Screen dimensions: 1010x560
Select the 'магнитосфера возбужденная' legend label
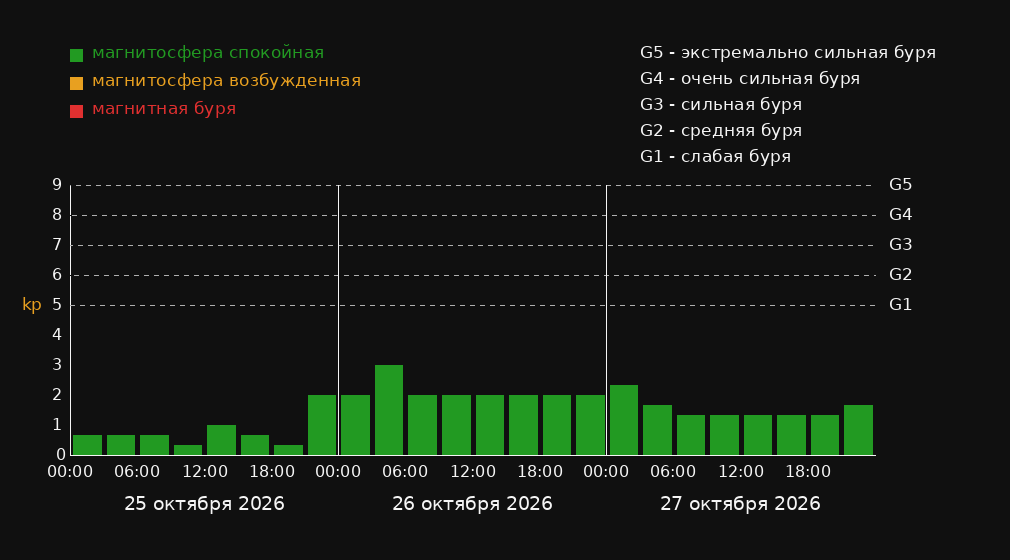[x=227, y=81]
